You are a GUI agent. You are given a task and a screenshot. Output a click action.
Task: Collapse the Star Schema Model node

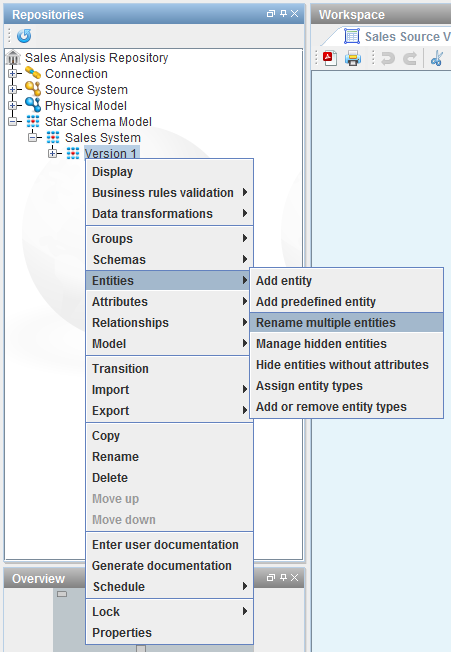click(x=12, y=121)
